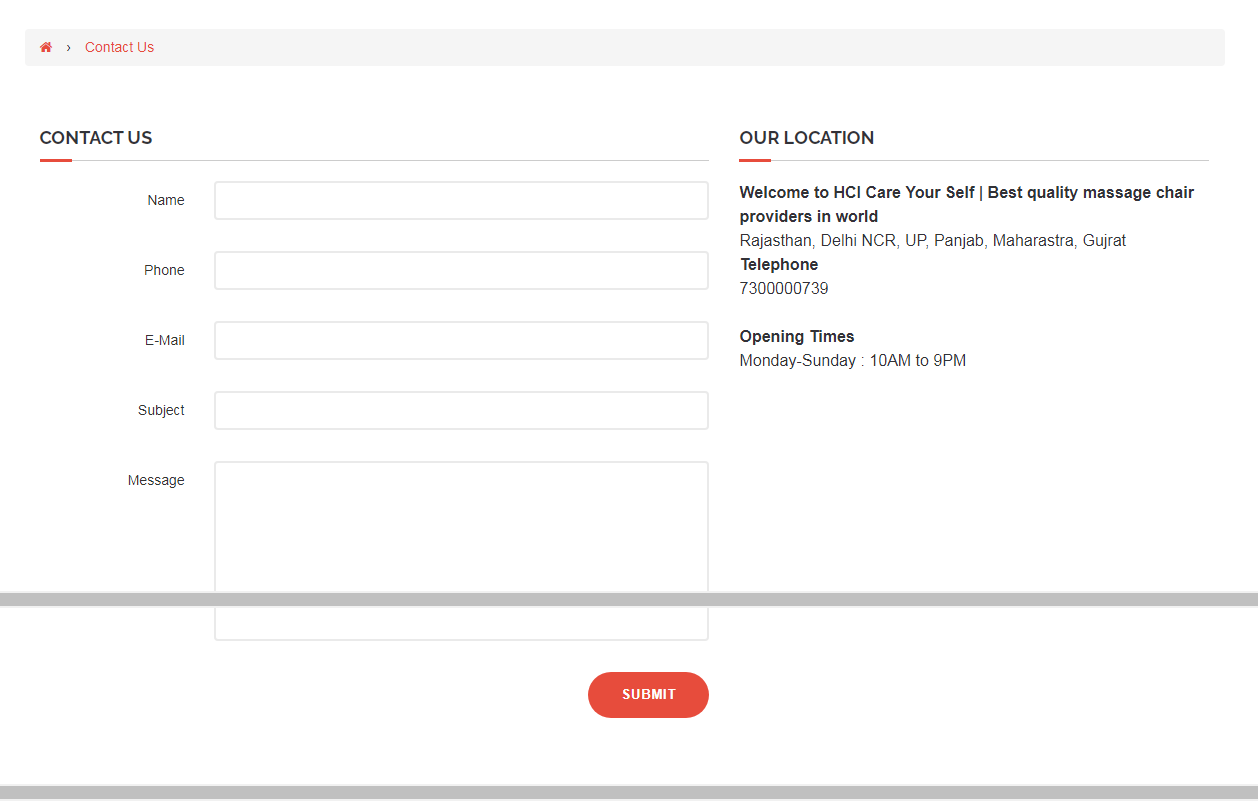The image size is (1258, 801).
Task: Click into the Name input field
Action: 461,200
